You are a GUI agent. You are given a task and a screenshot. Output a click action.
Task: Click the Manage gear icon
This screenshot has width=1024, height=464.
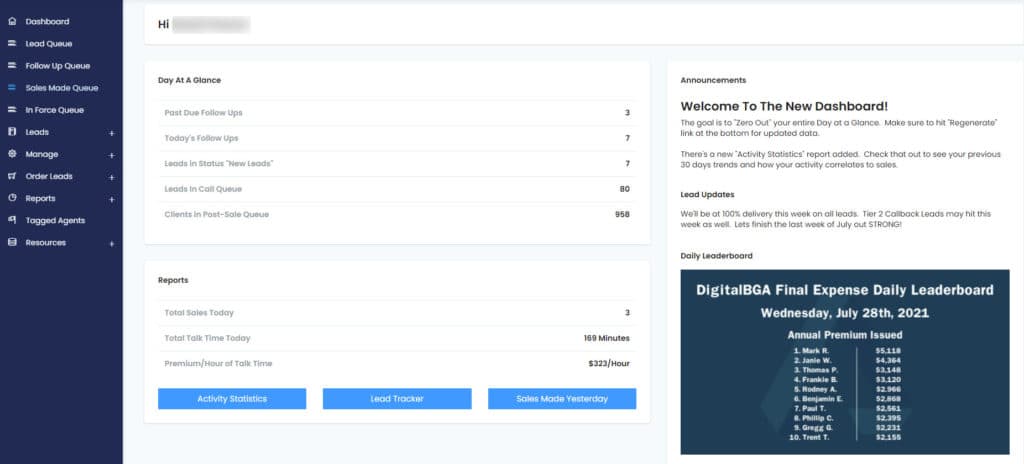(x=12, y=154)
